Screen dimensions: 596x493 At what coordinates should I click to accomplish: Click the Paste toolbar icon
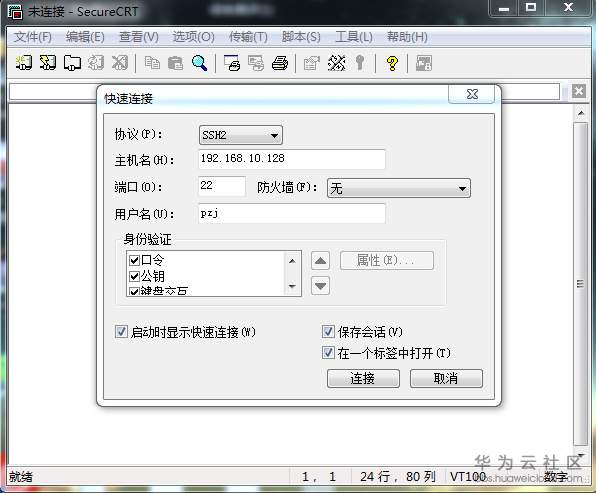pos(176,63)
